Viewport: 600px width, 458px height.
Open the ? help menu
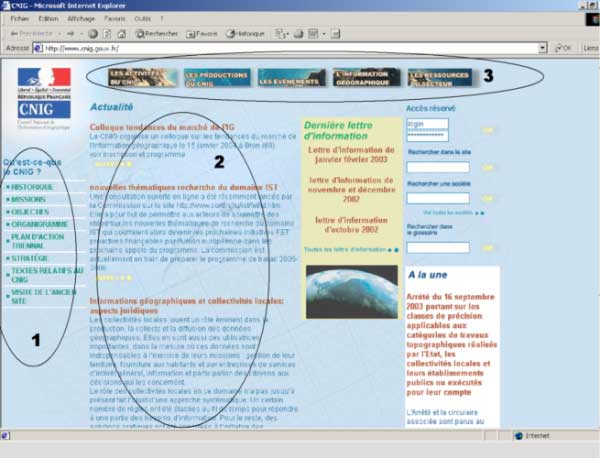pyautogui.click(x=161, y=18)
